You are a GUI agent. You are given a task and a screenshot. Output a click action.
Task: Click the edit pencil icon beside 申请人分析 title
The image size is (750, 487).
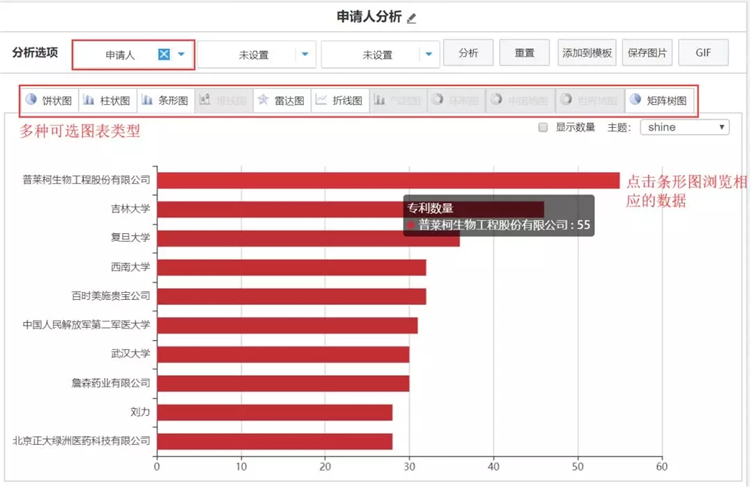click(411, 17)
